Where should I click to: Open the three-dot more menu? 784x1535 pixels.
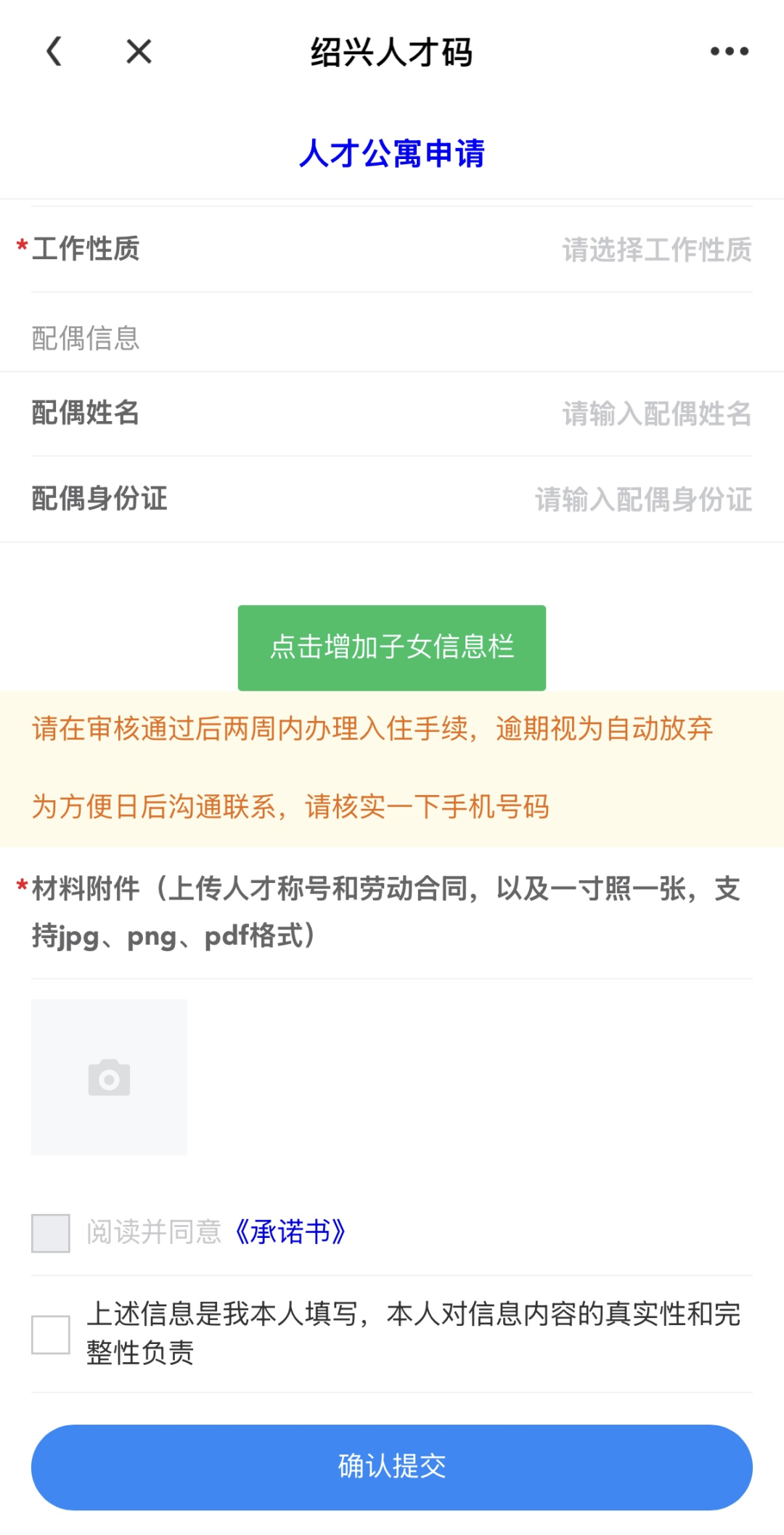click(x=729, y=52)
